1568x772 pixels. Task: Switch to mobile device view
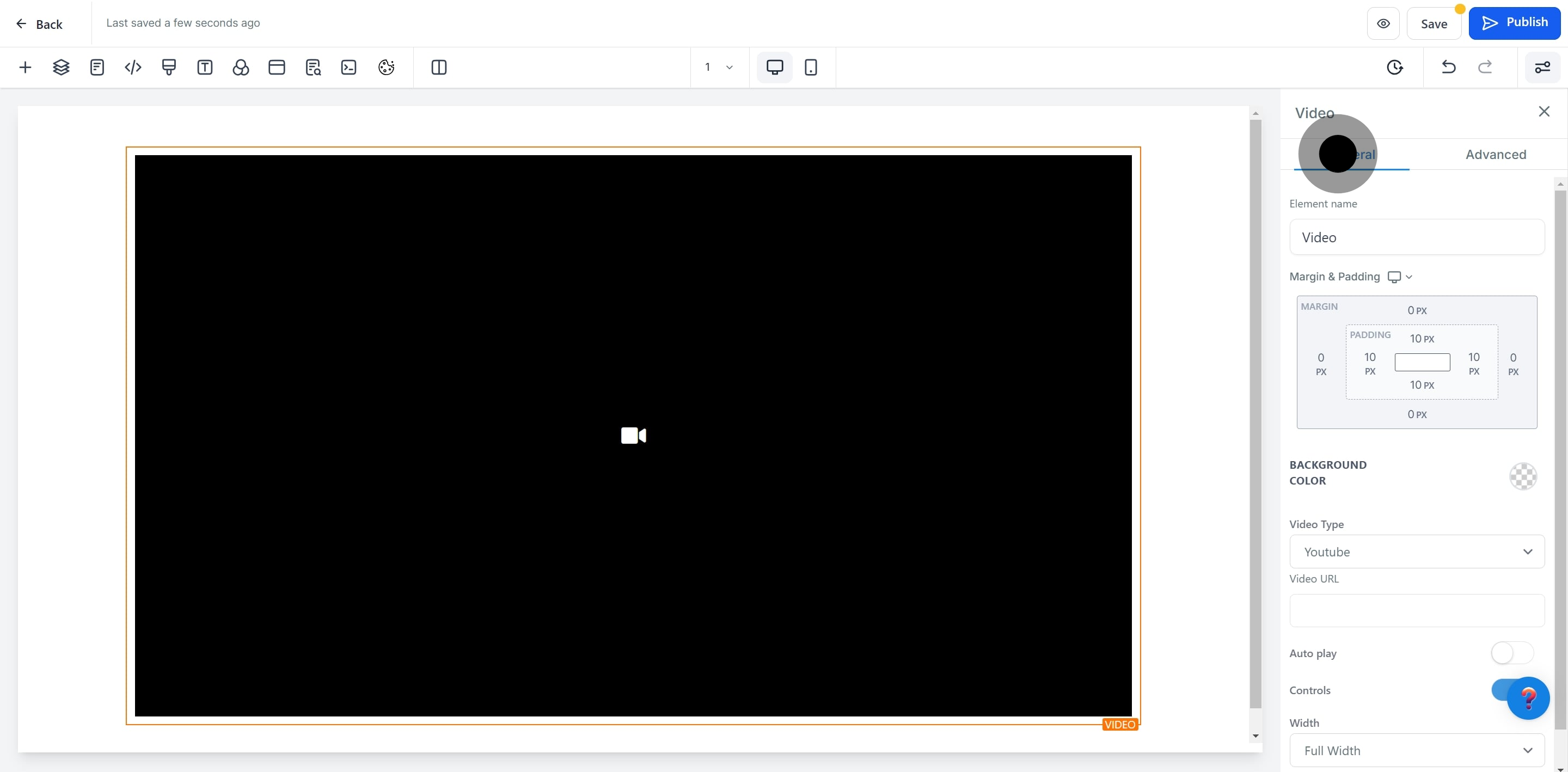click(810, 67)
